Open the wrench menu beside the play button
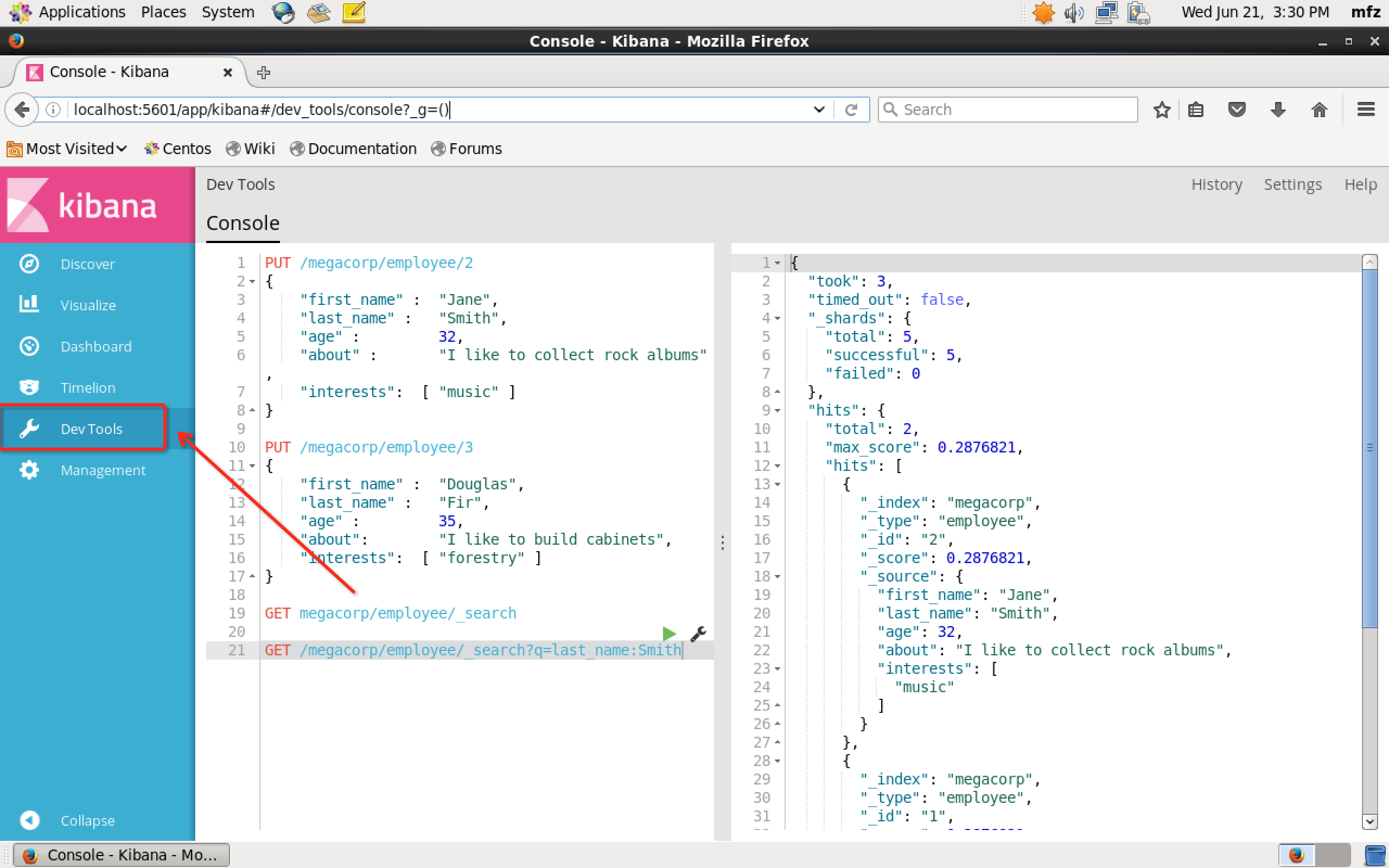The height and width of the screenshot is (868, 1389). tap(698, 634)
